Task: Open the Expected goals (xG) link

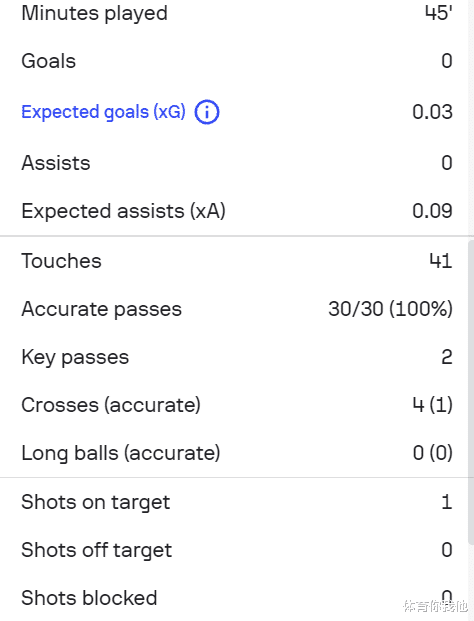Action: tap(103, 112)
